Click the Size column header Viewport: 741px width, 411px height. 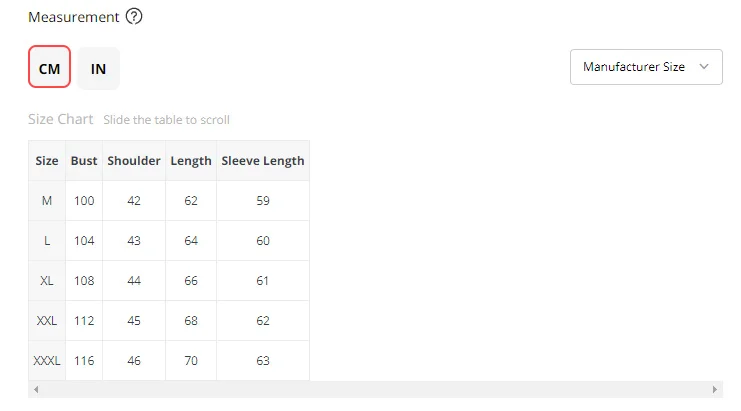point(47,160)
